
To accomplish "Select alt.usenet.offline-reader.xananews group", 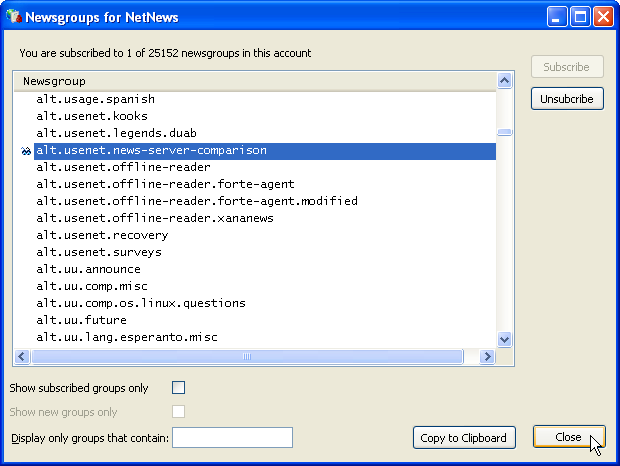I will pyautogui.click(x=154, y=218).
